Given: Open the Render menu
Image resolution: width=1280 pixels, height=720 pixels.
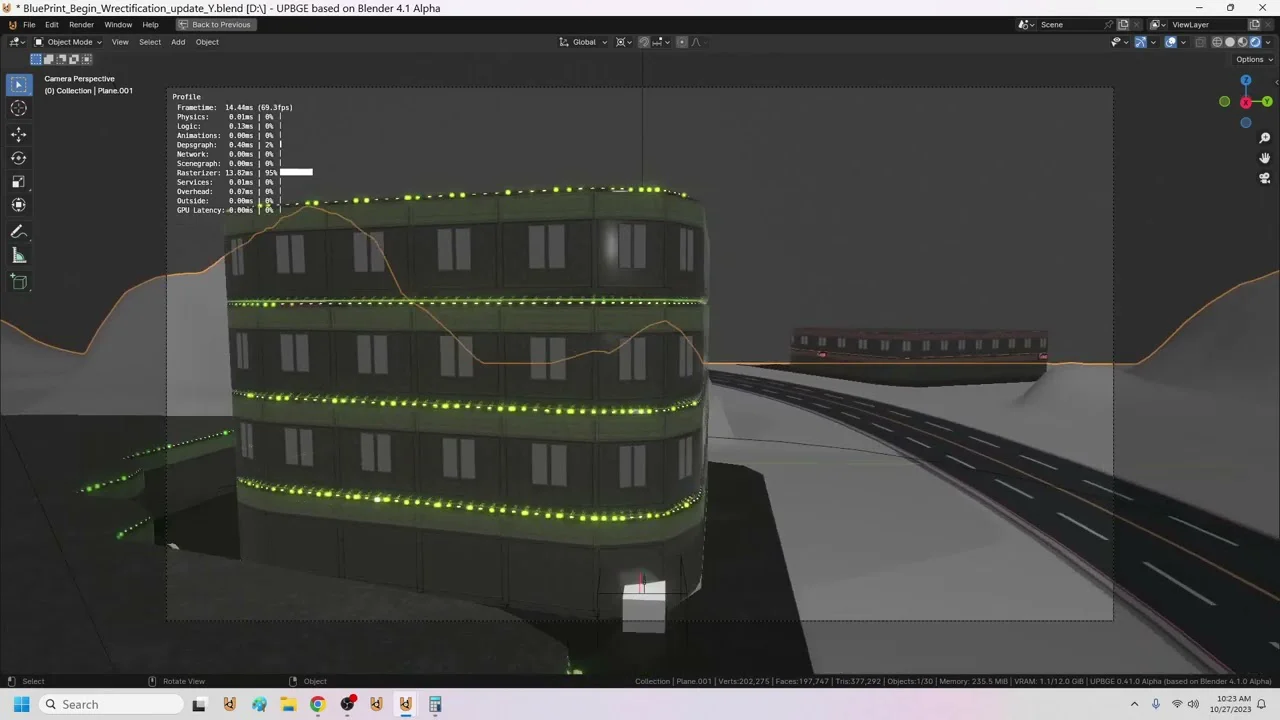Looking at the screenshot, I should click(81, 24).
